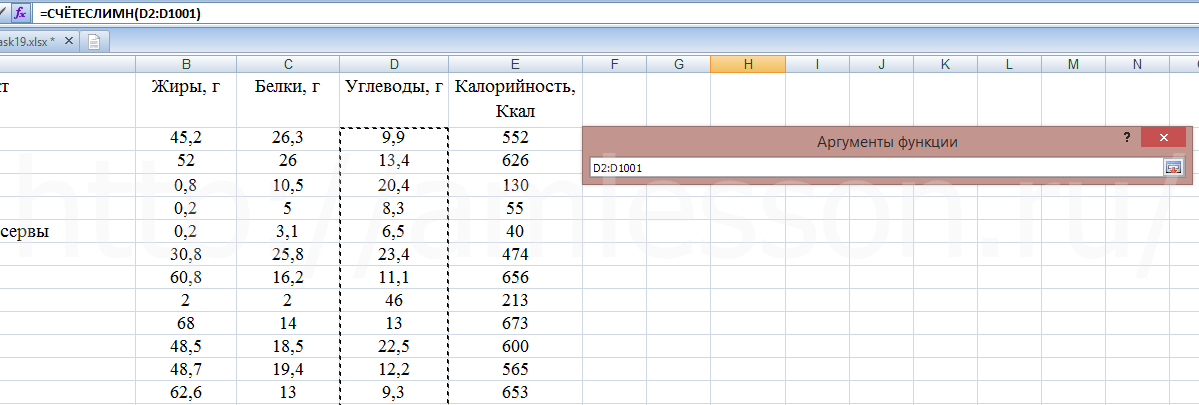Click the expand dialog icon in Аргументы функции
Screen dimensions: 1199x405
(x=1173, y=167)
